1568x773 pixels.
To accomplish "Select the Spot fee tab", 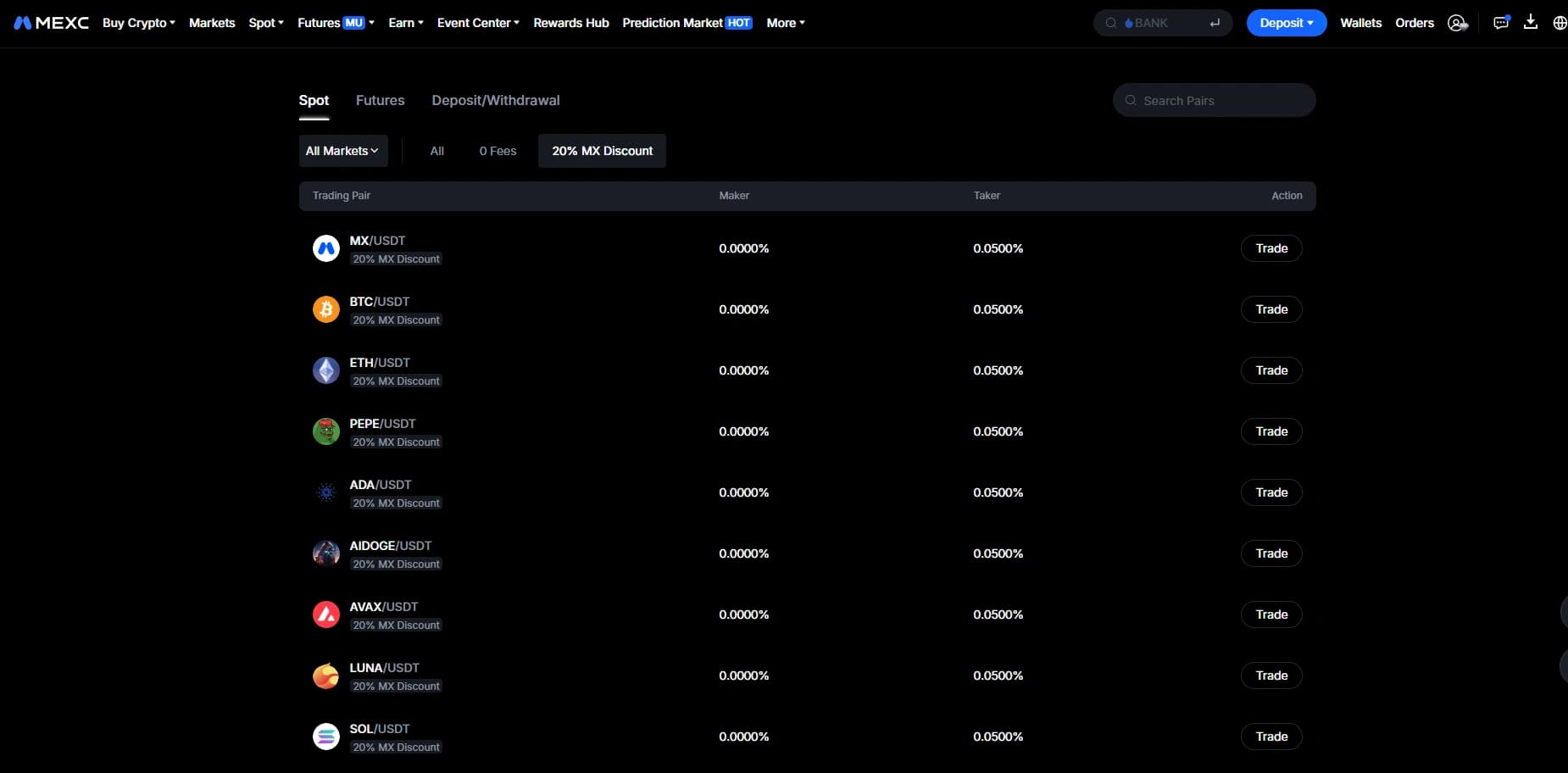I will click(314, 101).
